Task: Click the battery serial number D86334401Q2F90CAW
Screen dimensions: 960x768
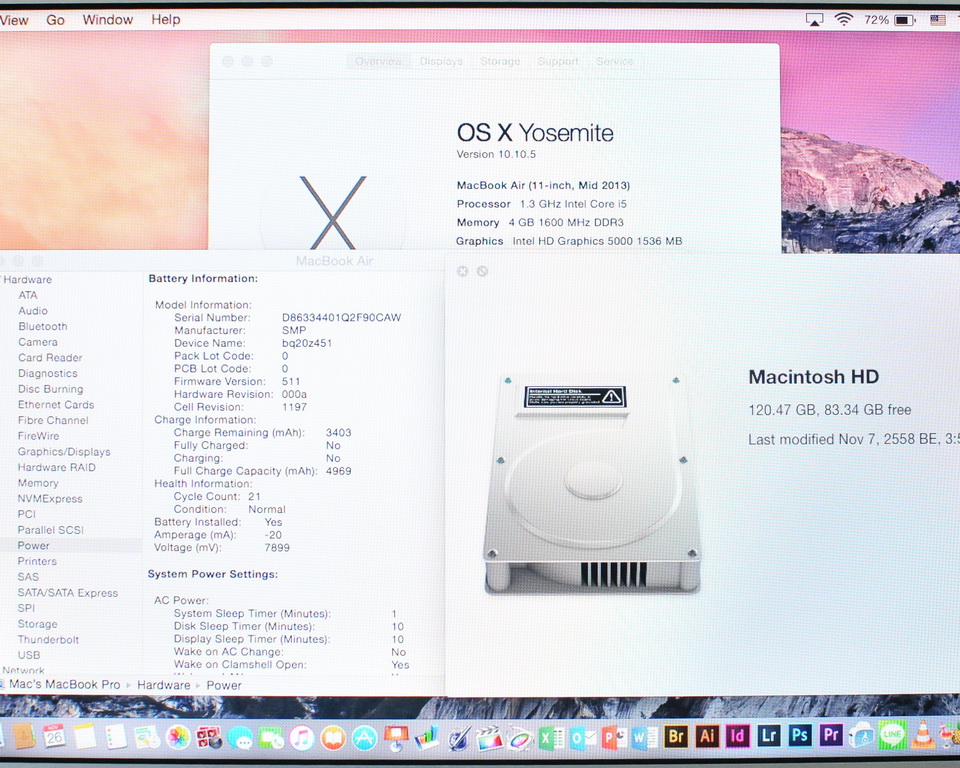Action: point(341,317)
